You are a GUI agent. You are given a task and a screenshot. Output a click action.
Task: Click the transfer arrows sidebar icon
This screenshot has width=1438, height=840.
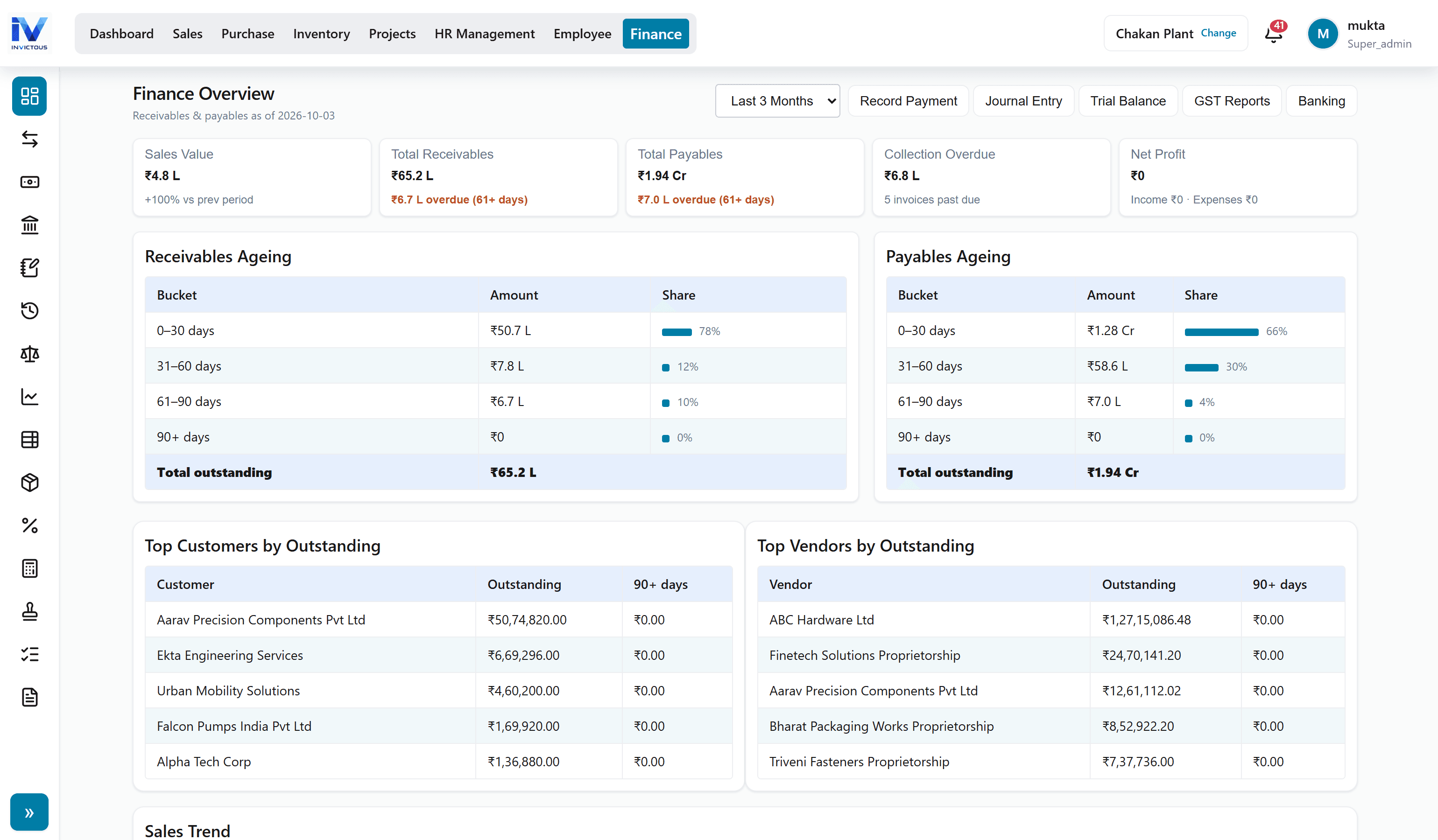coord(29,139)
